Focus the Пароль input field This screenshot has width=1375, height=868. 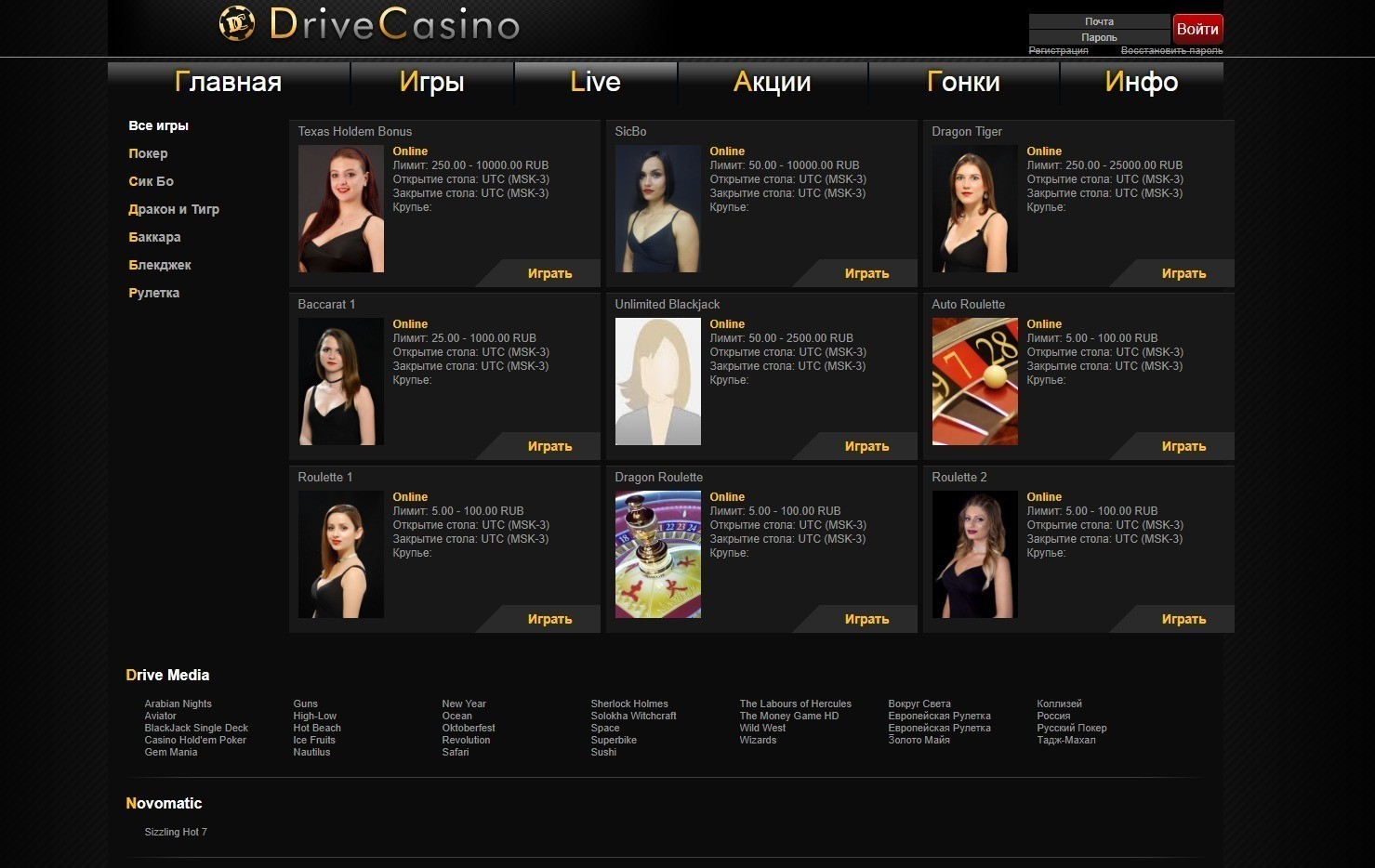pyautogui.click(x=1099, y=37)
